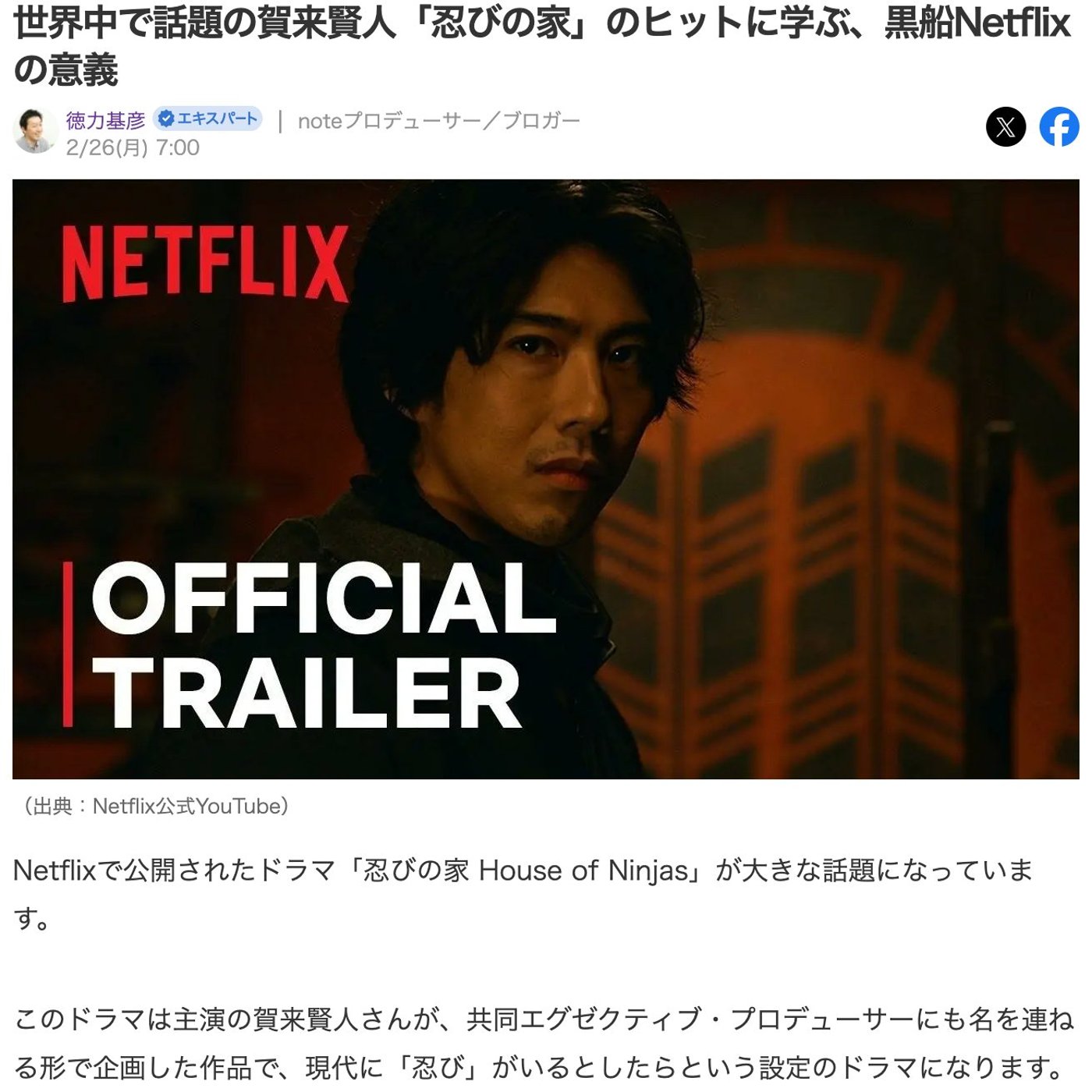Click the word TRAILER in the thumbnail

tap(307, 691)
